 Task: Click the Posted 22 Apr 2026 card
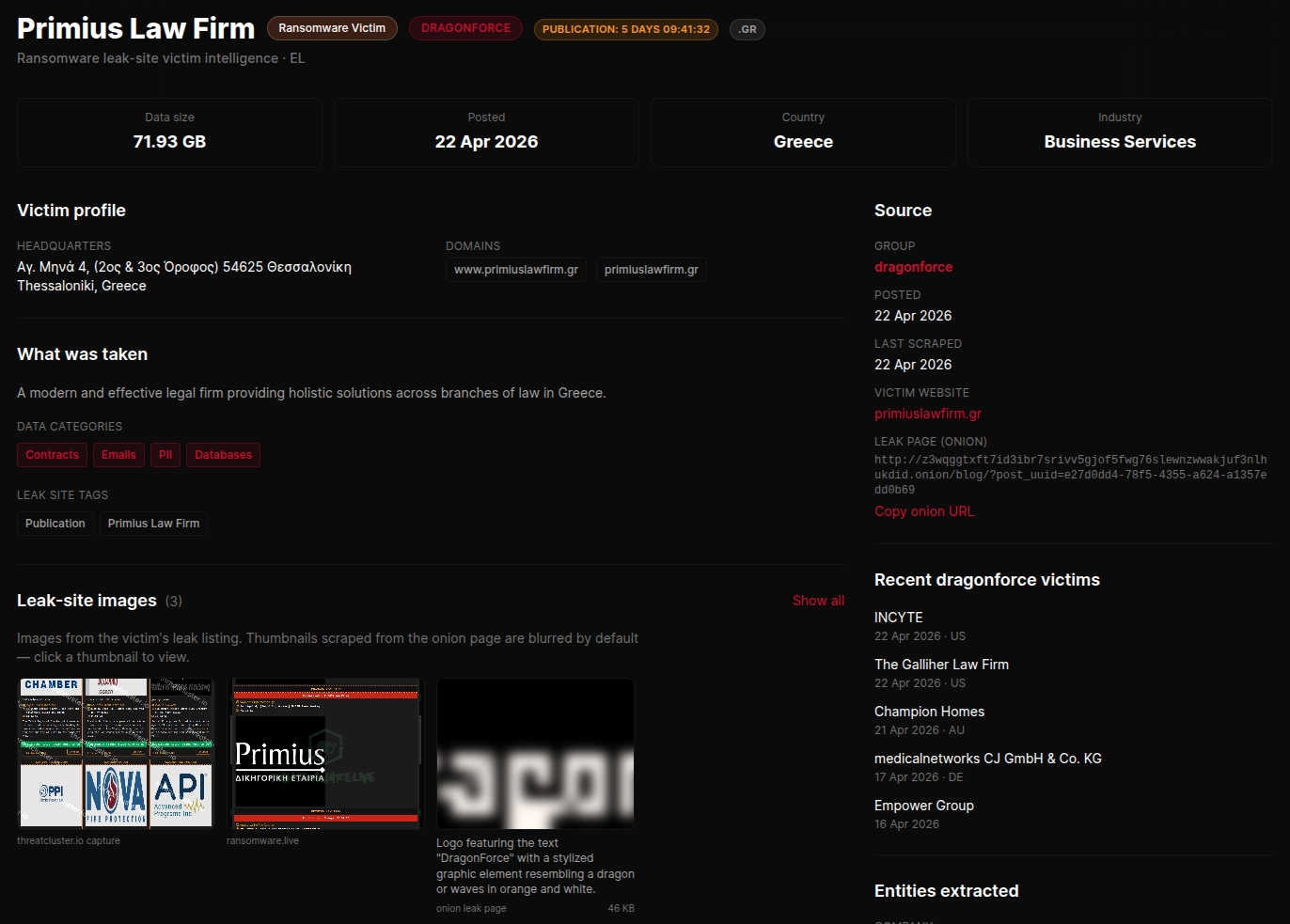486,133
